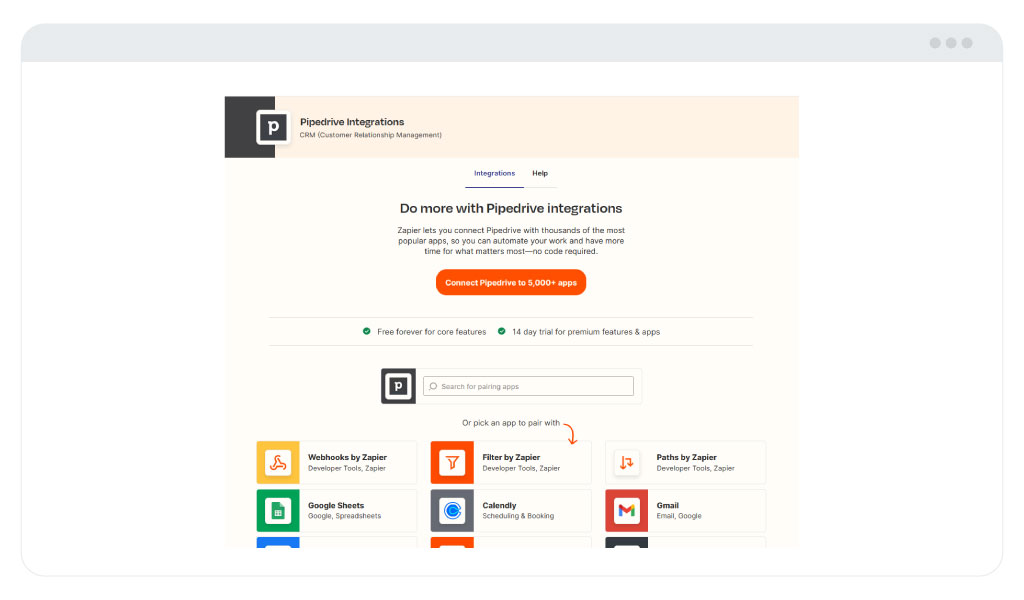1024x600 pixels.
Task: Open the Webhooks by Zapier icon
Action: click(278, 462)
